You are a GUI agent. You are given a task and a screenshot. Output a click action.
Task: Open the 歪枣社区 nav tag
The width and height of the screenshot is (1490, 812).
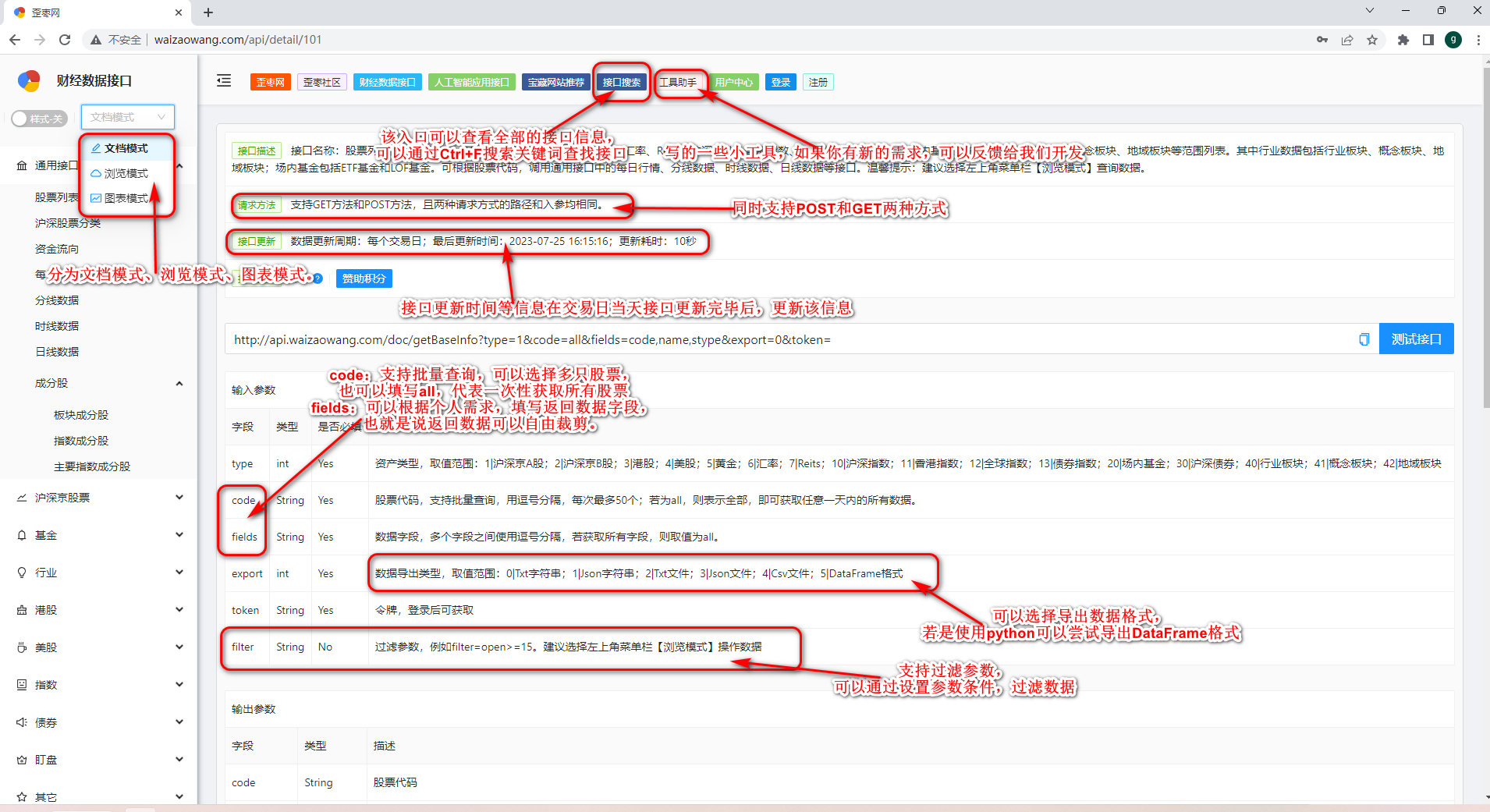[322, 82]
